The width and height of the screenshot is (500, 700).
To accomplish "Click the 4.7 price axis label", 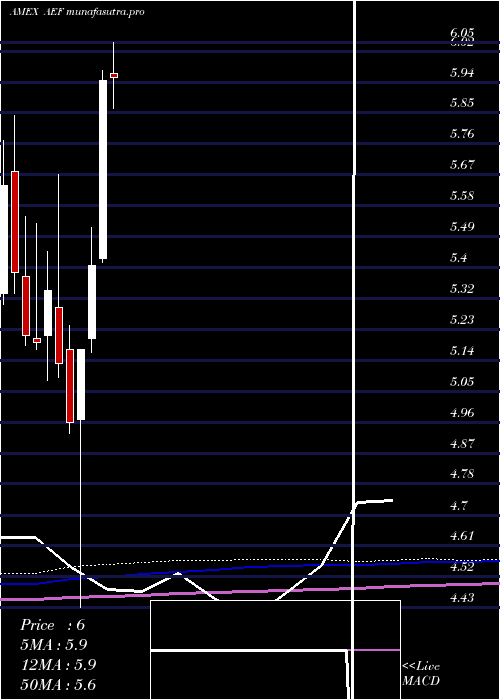I will 459,506.
